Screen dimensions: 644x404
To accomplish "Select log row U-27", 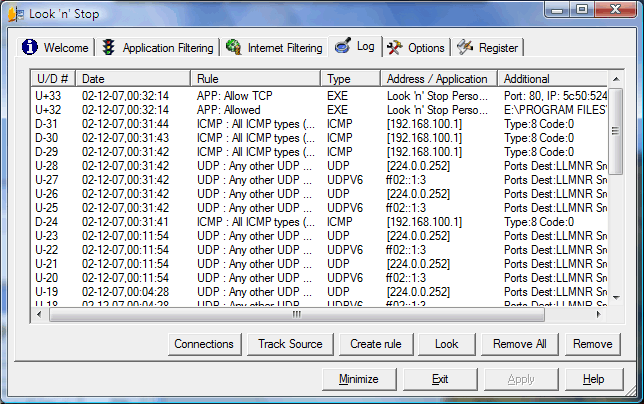I will pyautogui.click(x=320, y=179).
